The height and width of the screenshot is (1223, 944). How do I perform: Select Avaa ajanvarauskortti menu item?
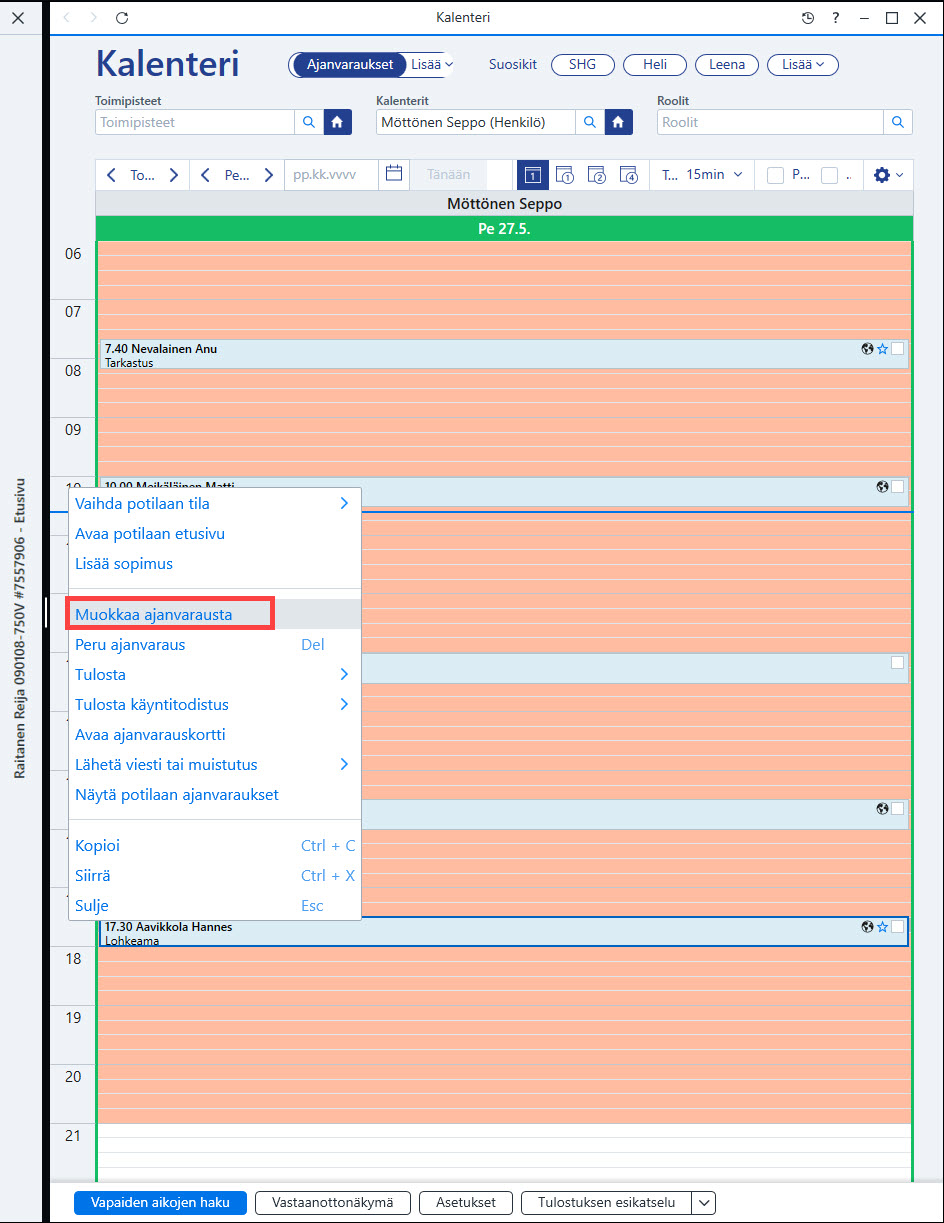point(214,735)
